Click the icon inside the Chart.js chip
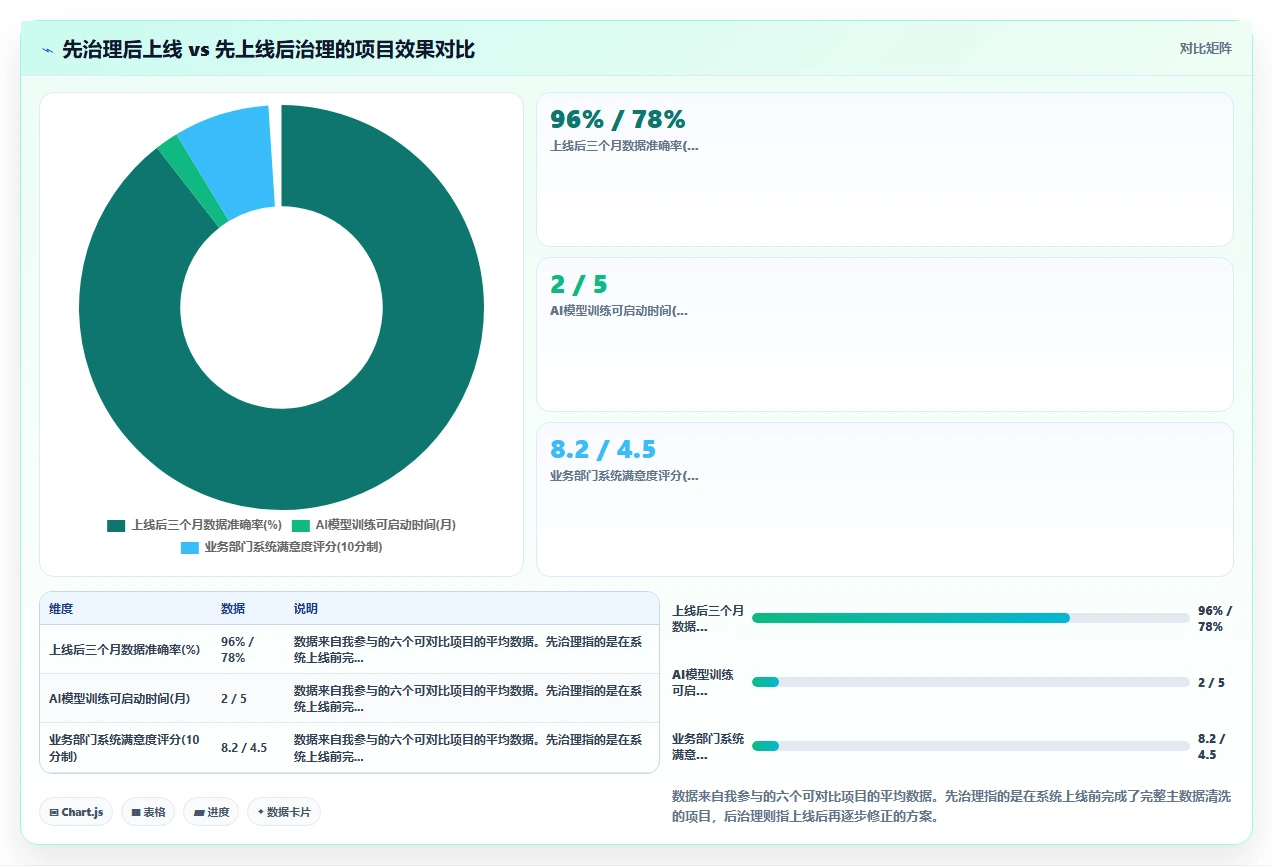Screen dimensions: 1273x866 coord(54,812)
